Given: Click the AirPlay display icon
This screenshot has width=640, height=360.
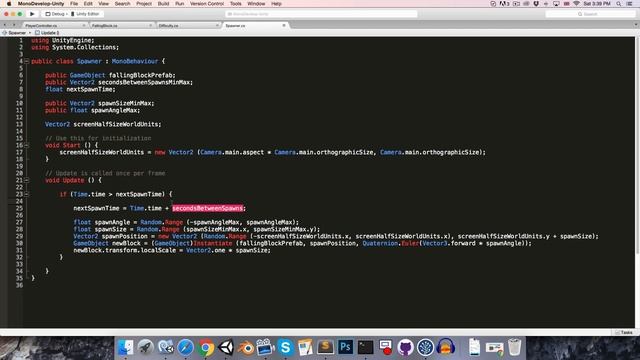Looking at the screenshot, I should pos(556,4).
